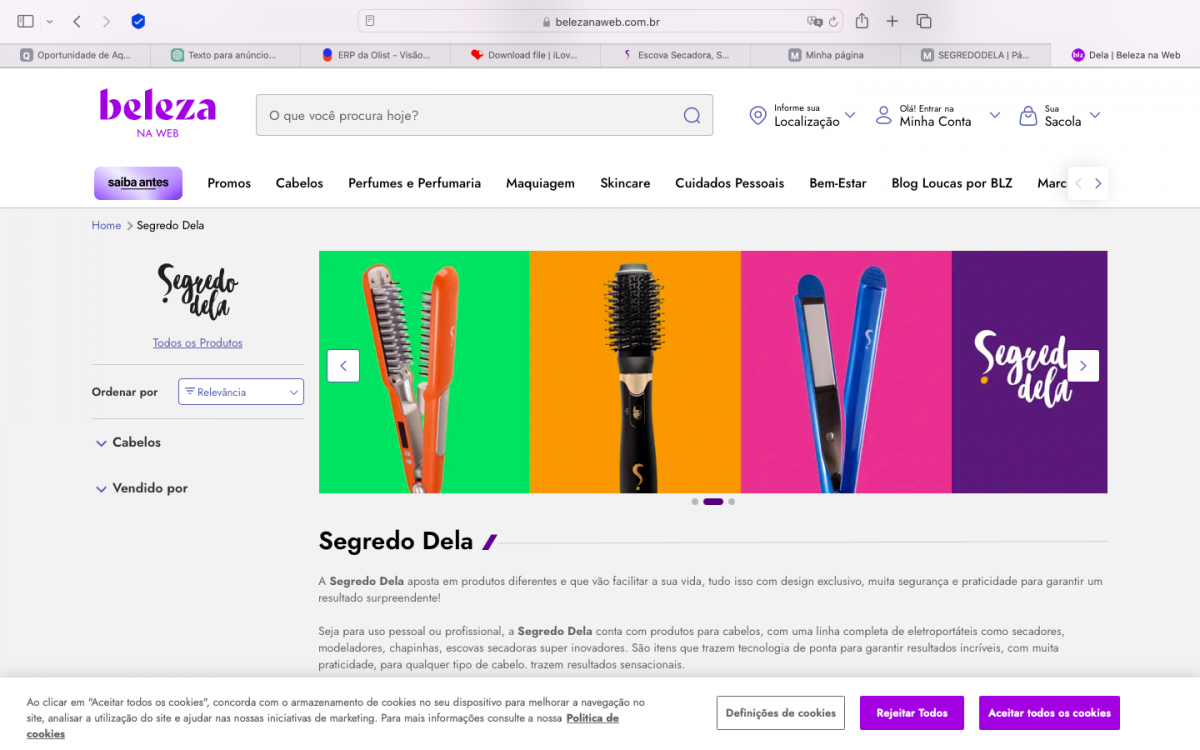Image resolution: width=1200 pixels, height=750 pixels.
Task: Click the reader view icon in the address bar
Action: click(371, 20)
